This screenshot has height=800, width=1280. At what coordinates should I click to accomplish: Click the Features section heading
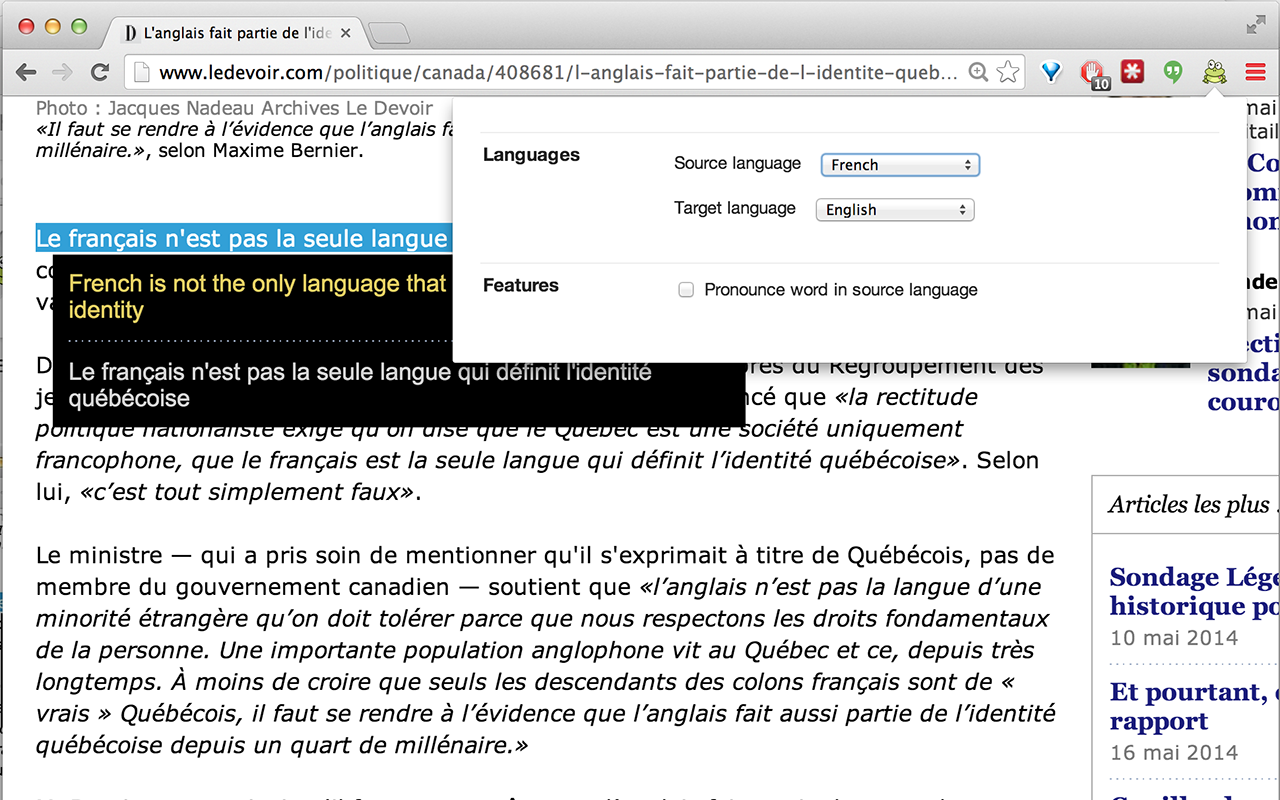pyautogui.click(x=521, y=286)
